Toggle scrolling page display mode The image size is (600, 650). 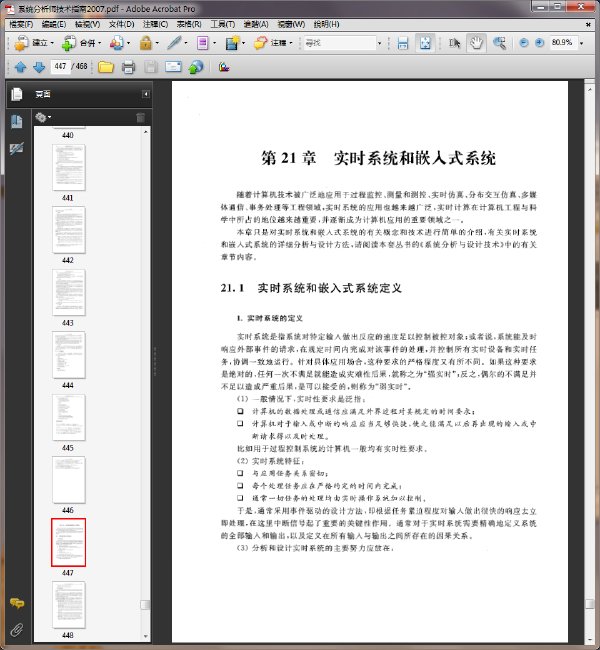click(403, 43)
